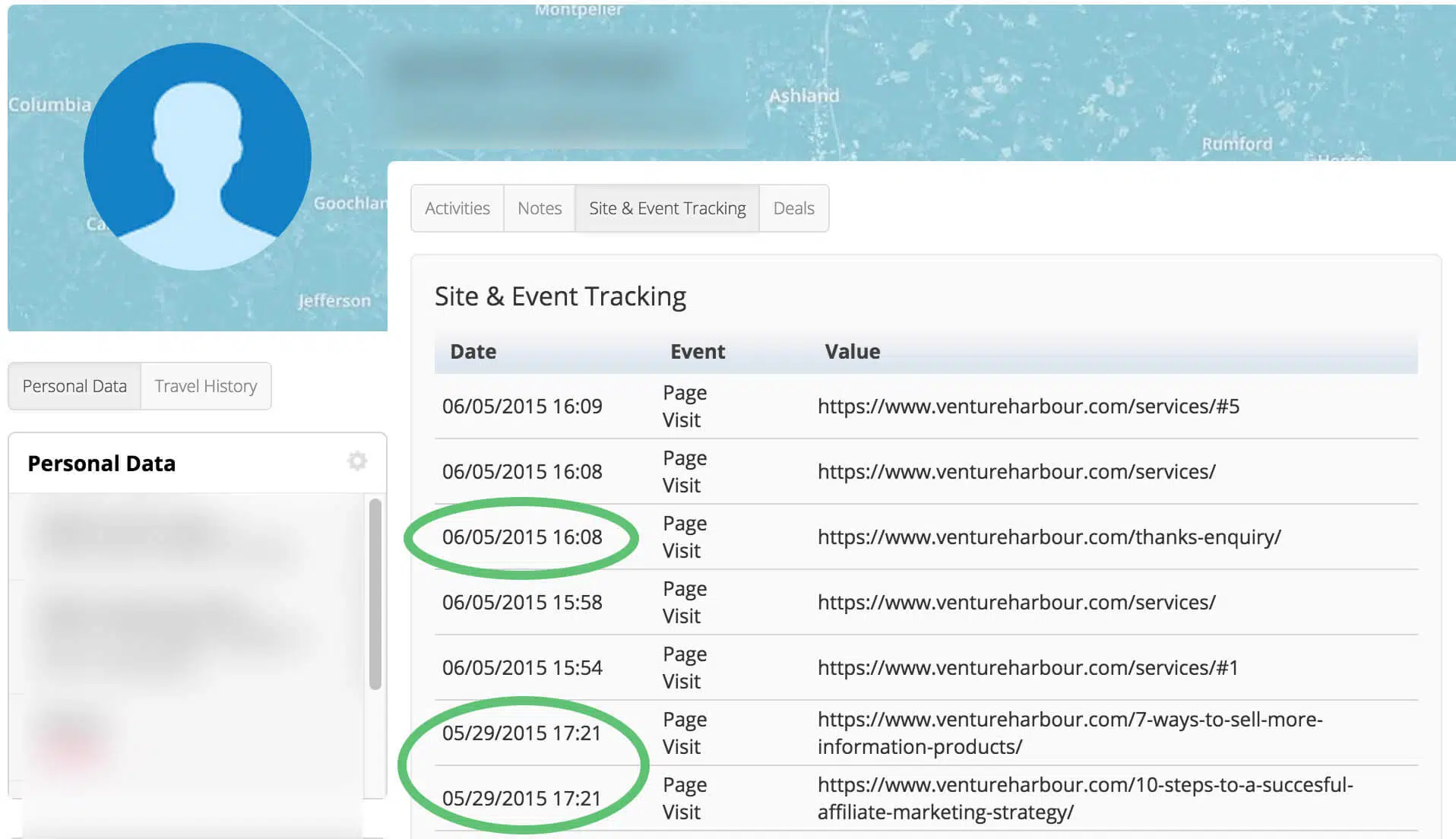Screen dimensions: 1456x839
Task: Click the Personal Data panel scrollbar
Action: point(375,594)
